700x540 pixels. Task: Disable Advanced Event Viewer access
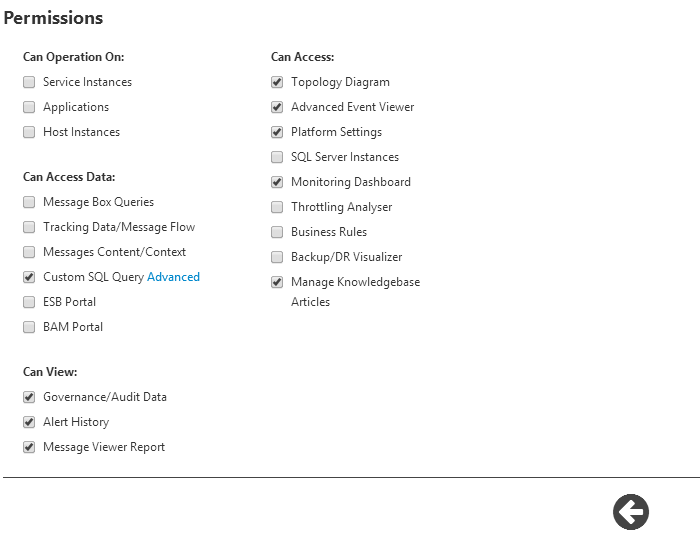(x=277, y=107)
